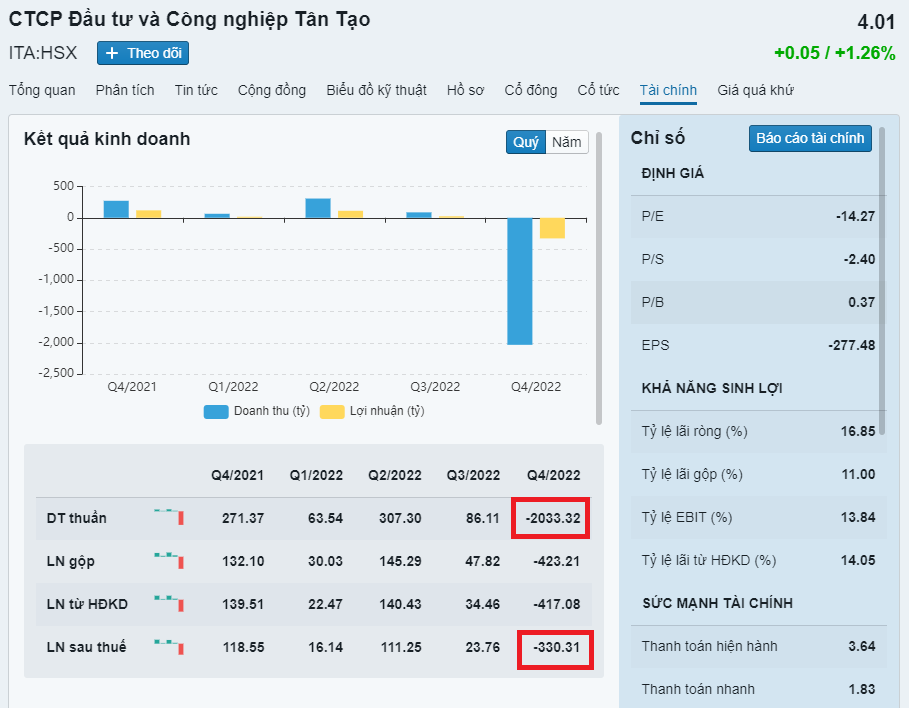Open the LN từ HĐKD sparkline chart icon
This screenshot has width=909, height=708.
[169, 602]
